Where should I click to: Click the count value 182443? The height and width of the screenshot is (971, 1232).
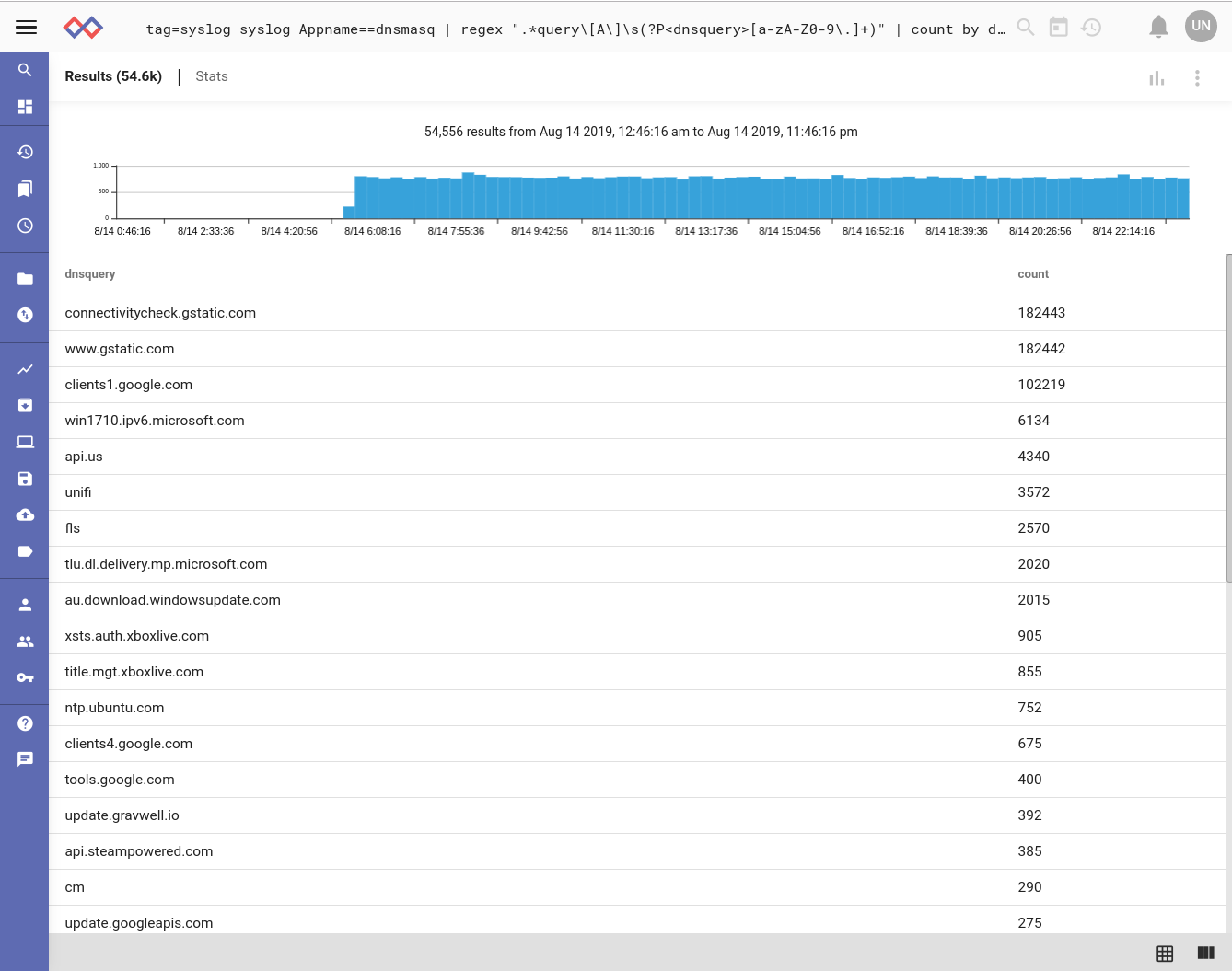1041,313
